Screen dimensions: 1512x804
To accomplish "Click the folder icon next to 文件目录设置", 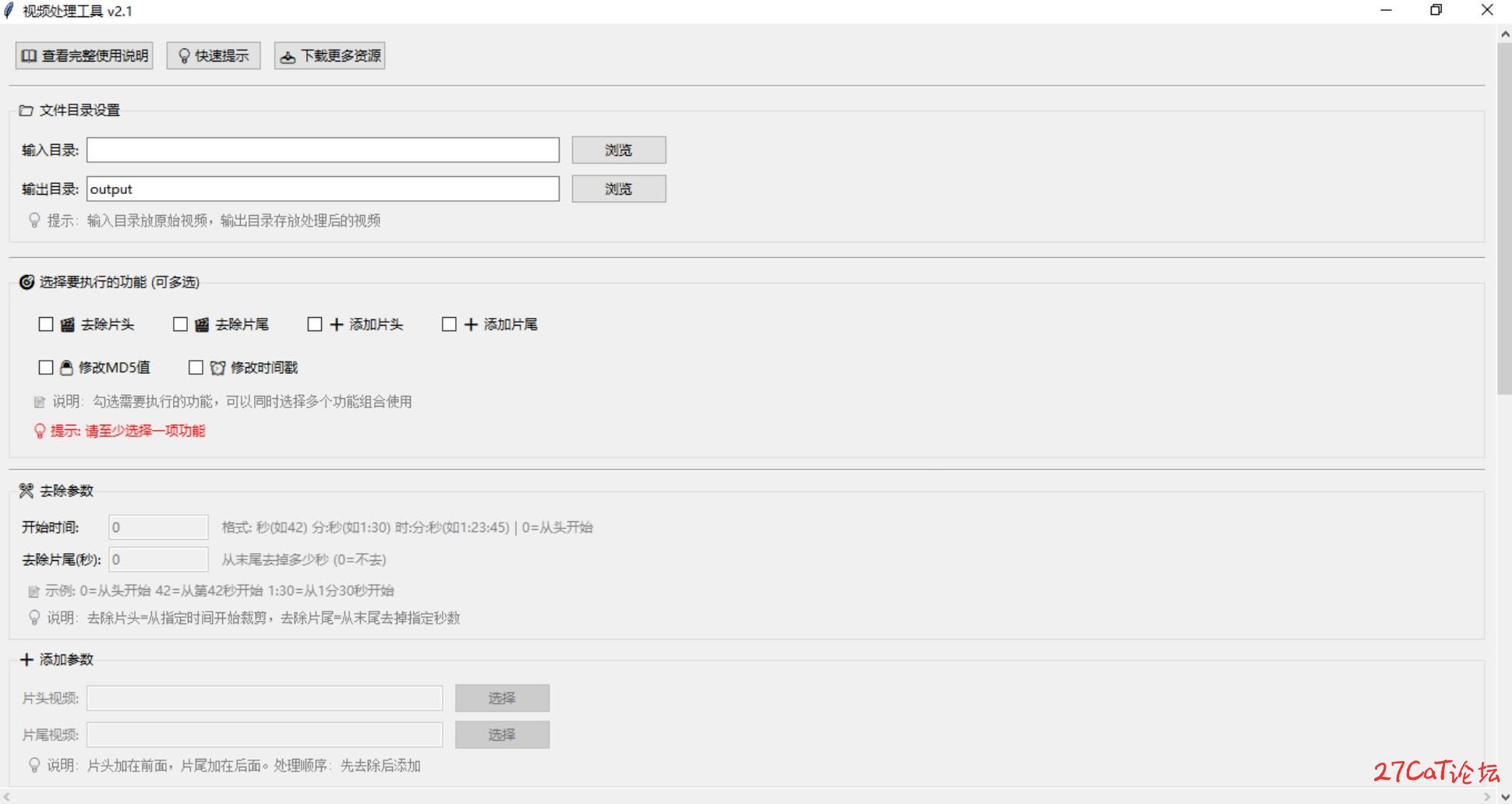I will coord(26,111).
